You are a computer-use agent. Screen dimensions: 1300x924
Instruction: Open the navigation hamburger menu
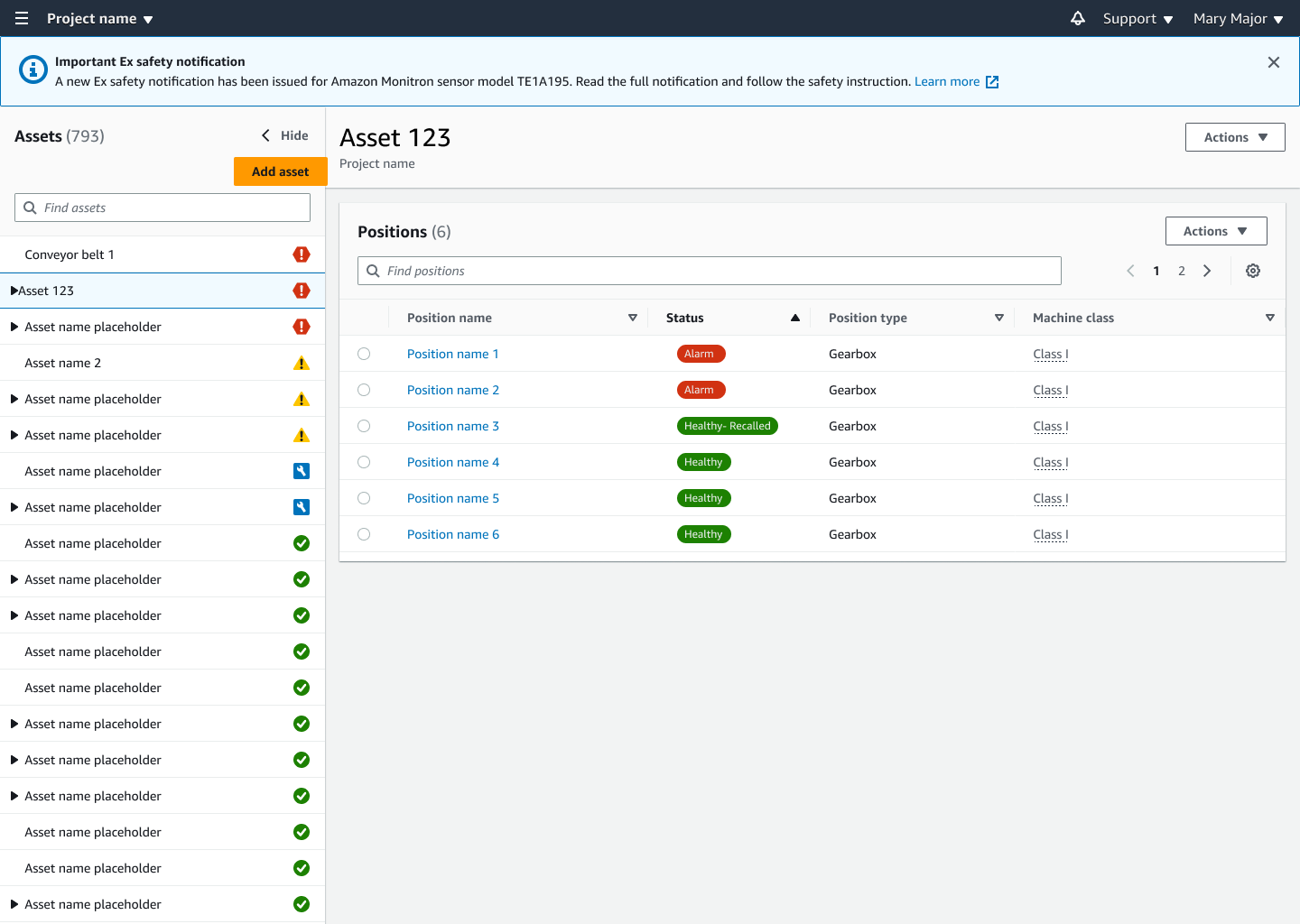pyautogui.click(x=21, y=18)
